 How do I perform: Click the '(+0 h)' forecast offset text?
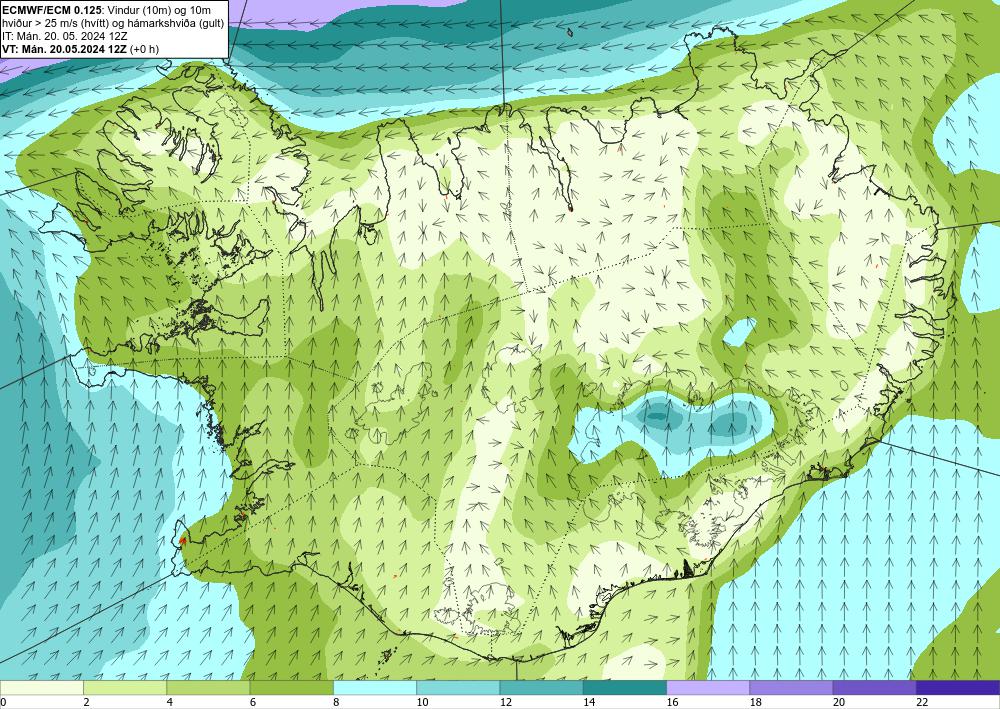pos(144,49)
